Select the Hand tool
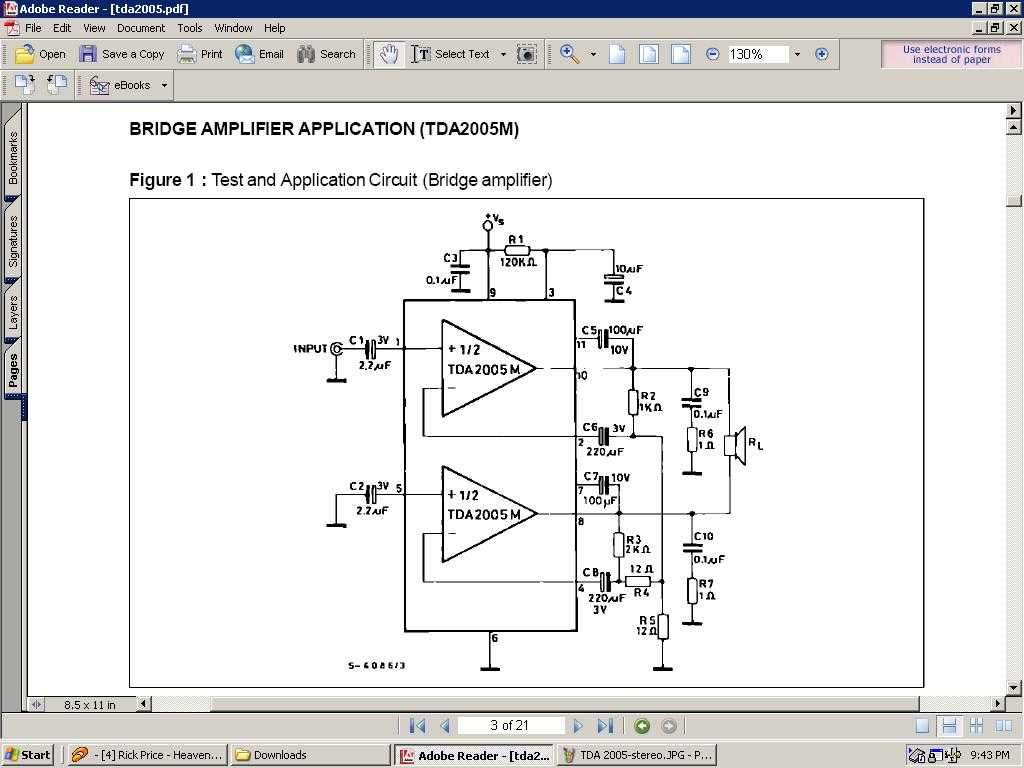1024x768 pixels. [x=389, y=54]
